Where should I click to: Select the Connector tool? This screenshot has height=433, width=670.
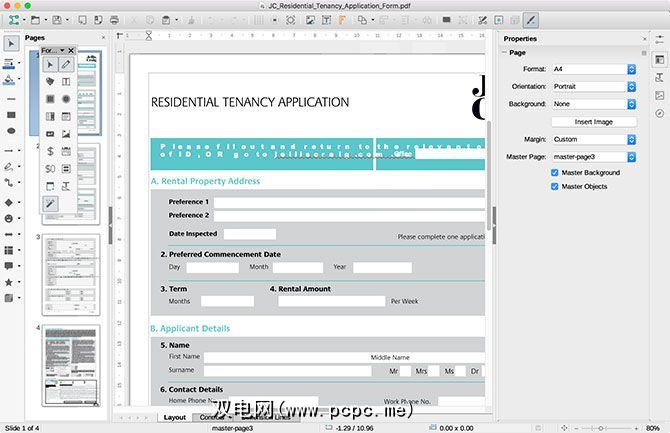pyautogui.click(x=9, y=183)
